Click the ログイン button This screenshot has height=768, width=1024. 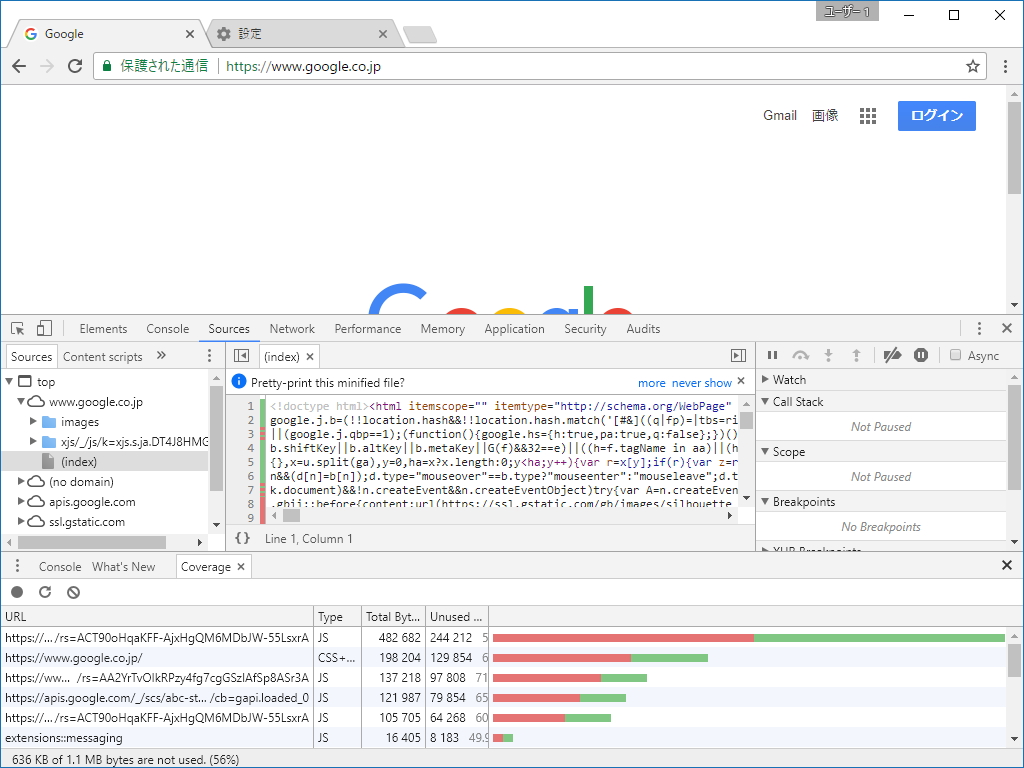(936, 116)
